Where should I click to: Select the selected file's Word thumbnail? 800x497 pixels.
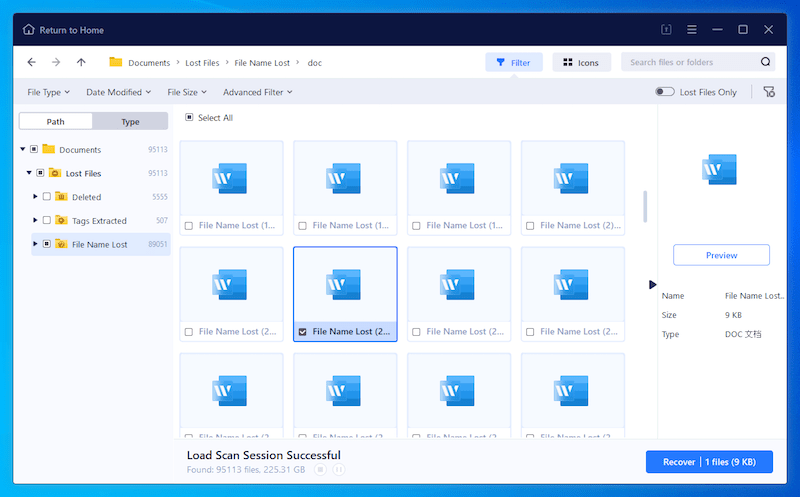click(345, 284)
